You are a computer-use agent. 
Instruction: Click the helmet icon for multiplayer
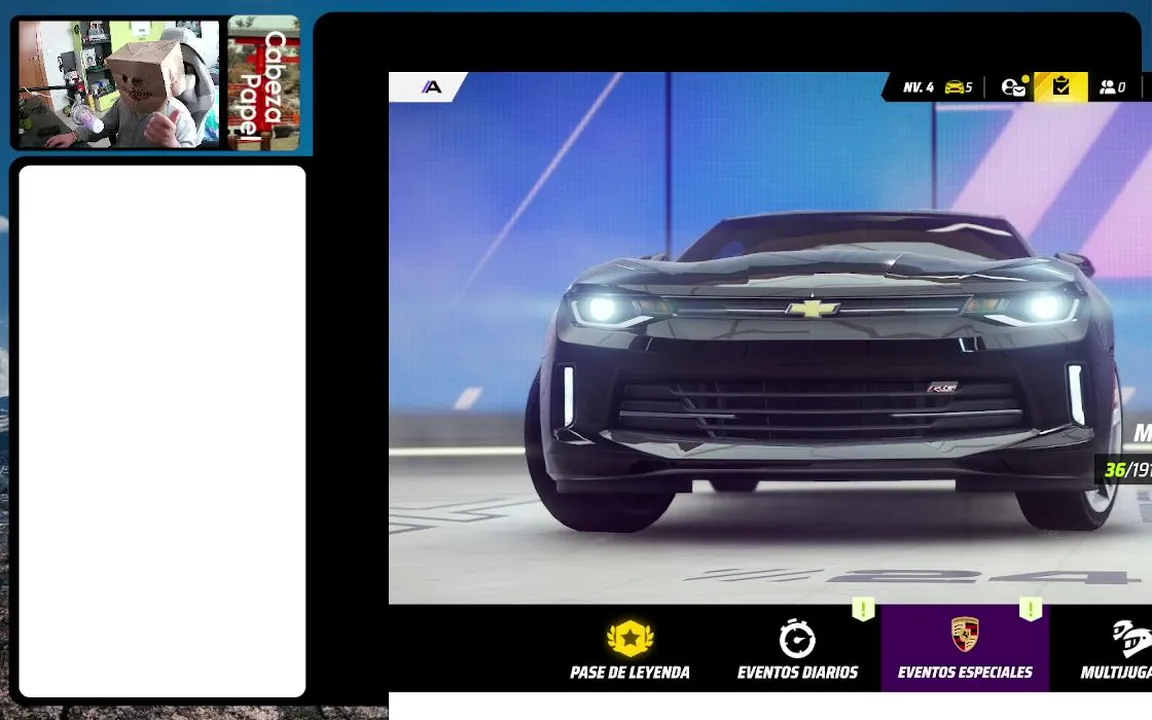point(1133,638)
